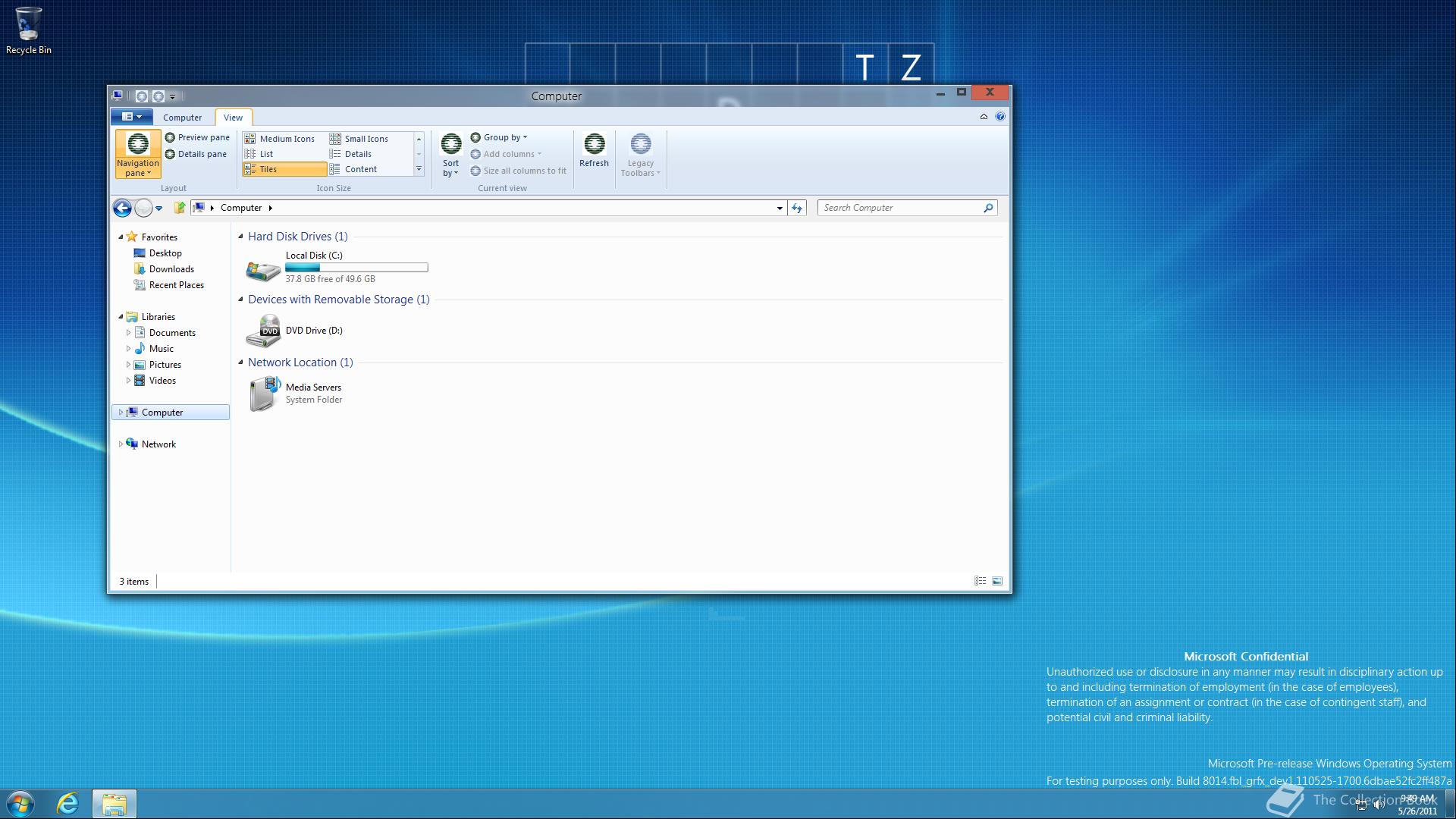Open the Help question mark icon
Image resolution: width=1456 pixels, height=819 pixels.
pos(1000,117)
